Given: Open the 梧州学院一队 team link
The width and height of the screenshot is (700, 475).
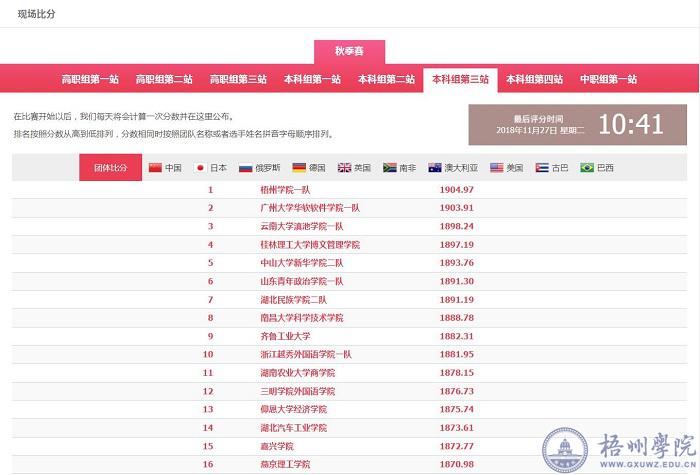Looking at the screenshot, I should (x=286, y=189).
